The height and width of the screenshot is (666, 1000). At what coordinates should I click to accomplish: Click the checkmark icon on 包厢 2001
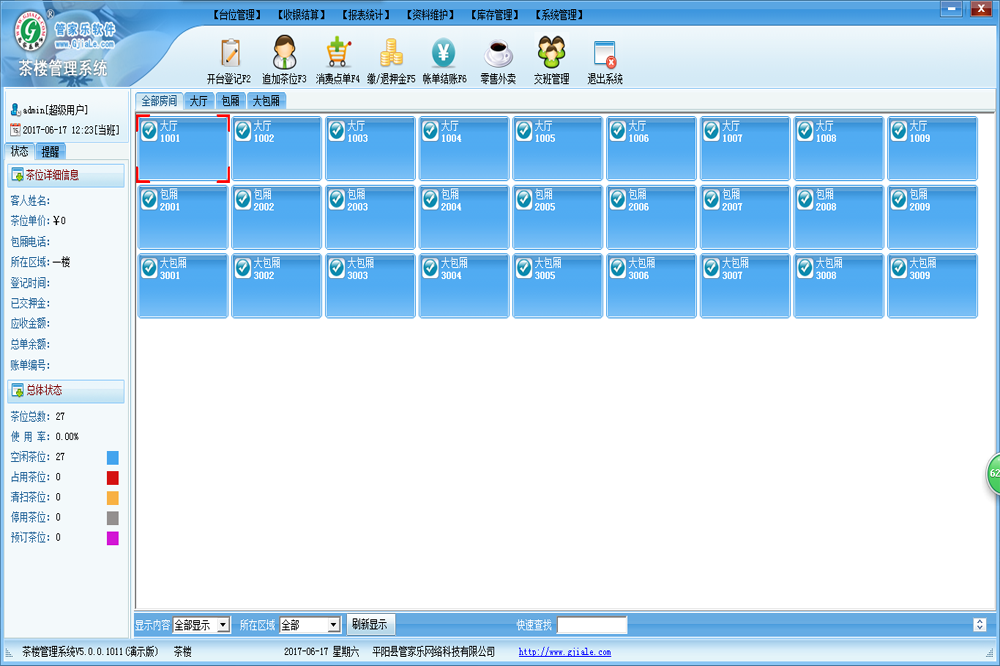[149, 200]
